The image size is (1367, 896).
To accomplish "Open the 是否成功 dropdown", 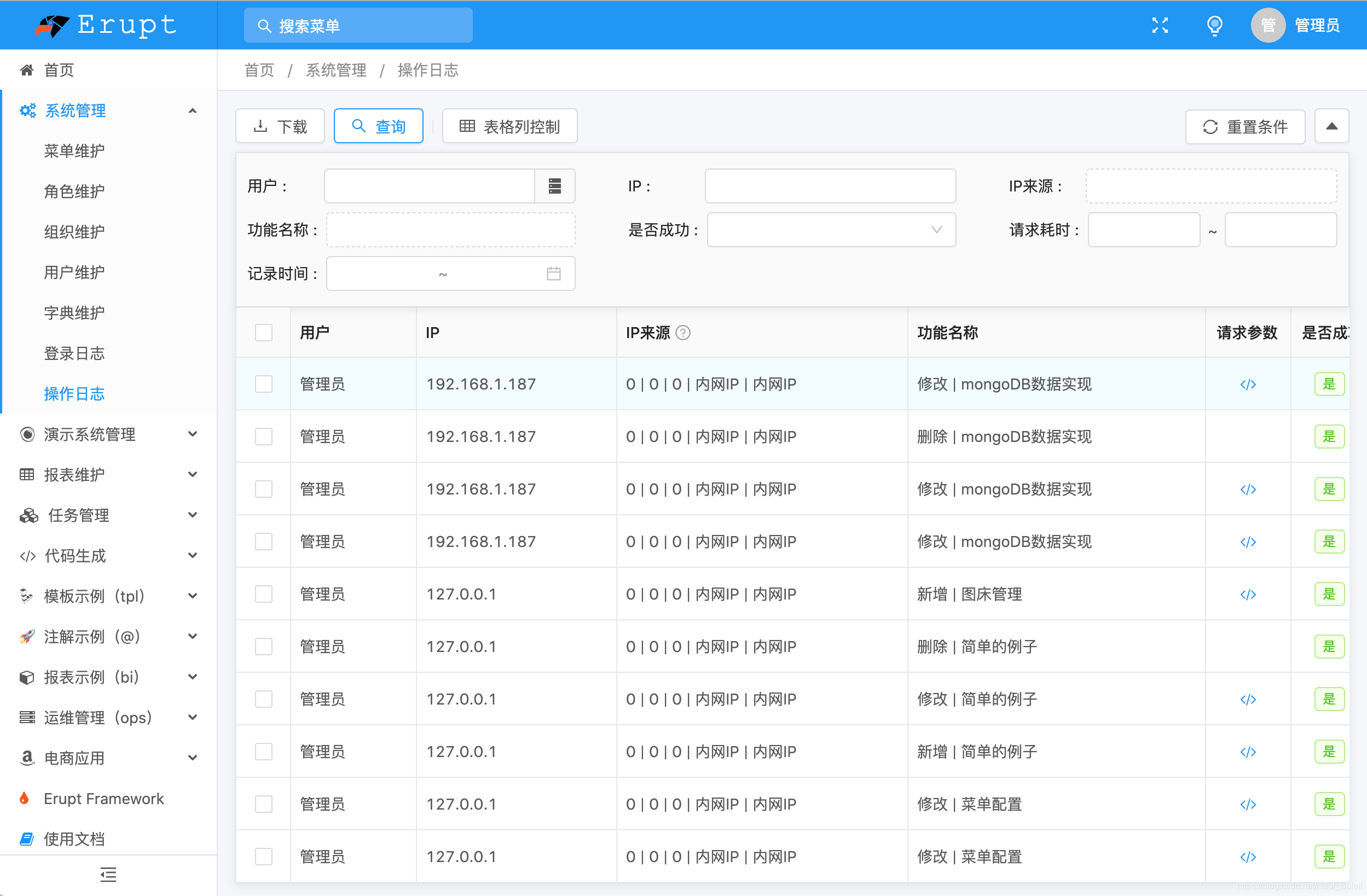I will [x=830, y=230].
